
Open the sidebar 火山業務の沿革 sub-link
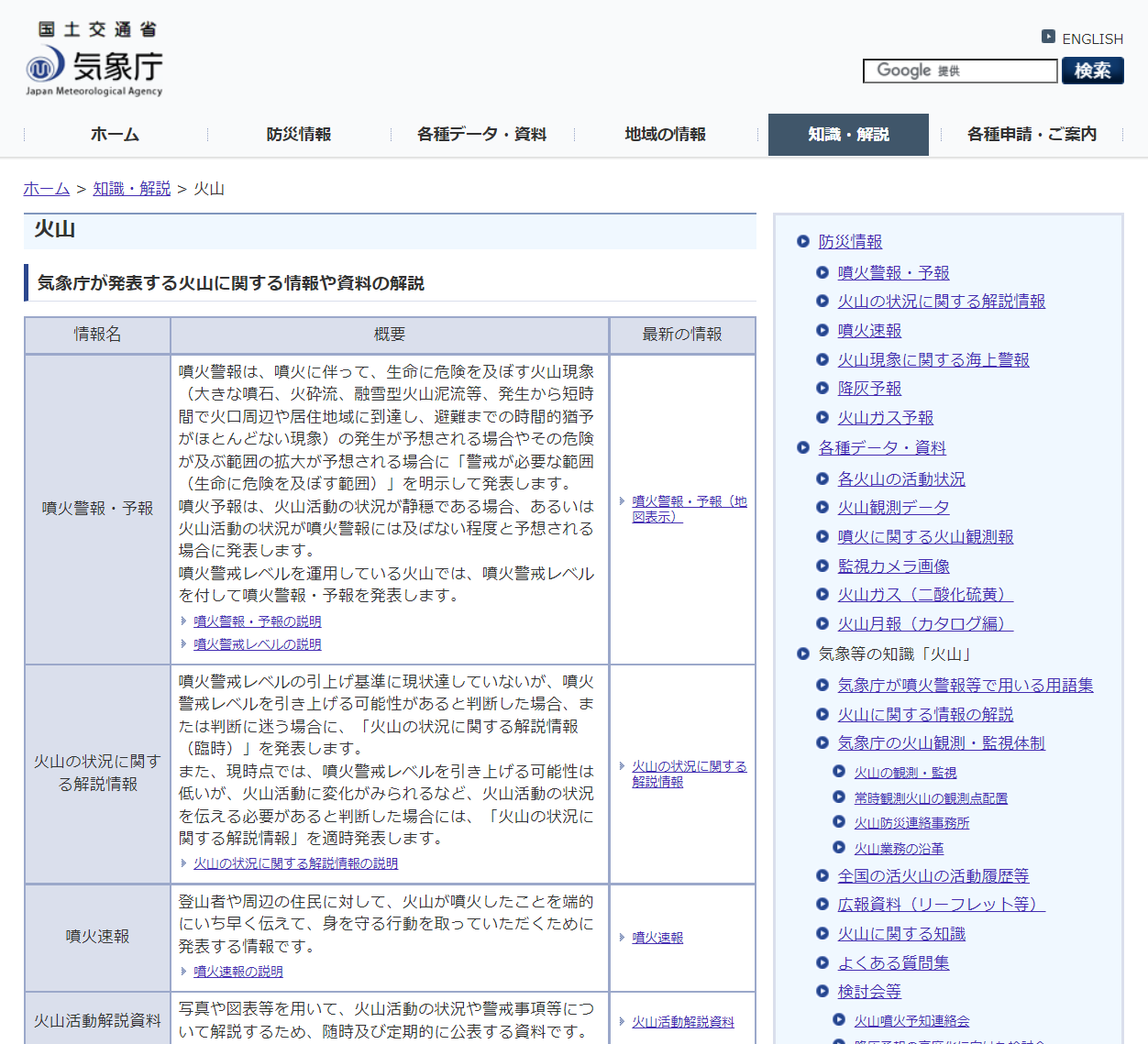[x=899, y=850]
